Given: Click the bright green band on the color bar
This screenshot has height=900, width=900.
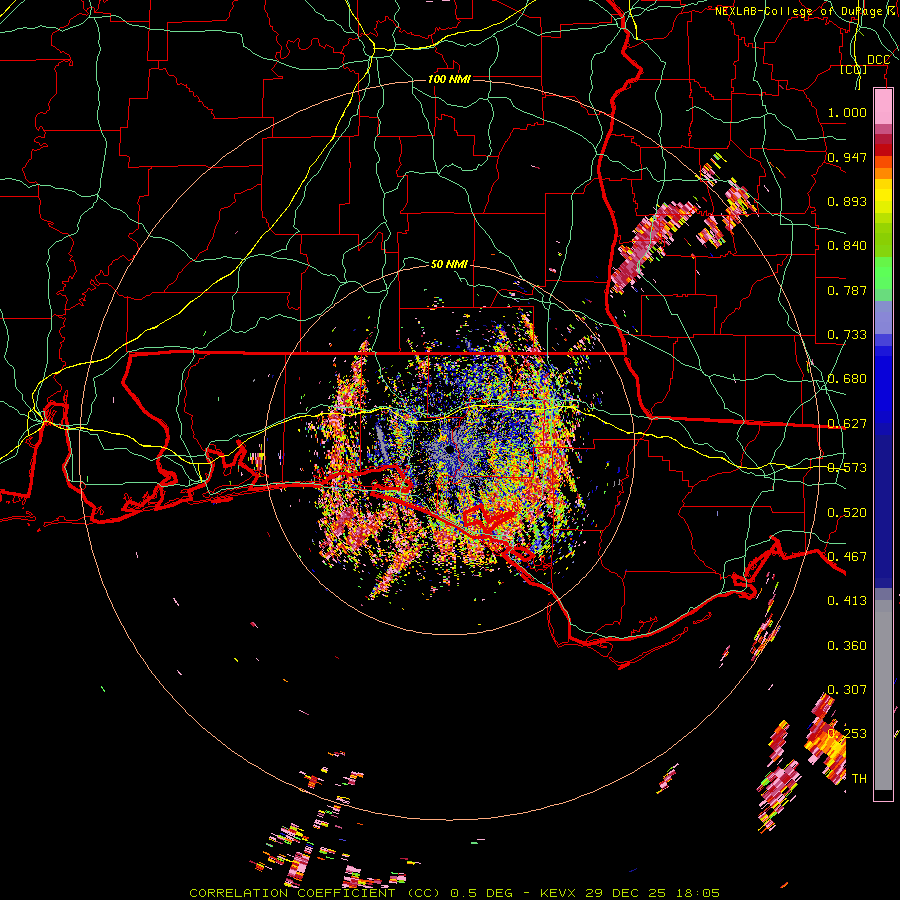Looking at the screenshot, I should [883, 273].
